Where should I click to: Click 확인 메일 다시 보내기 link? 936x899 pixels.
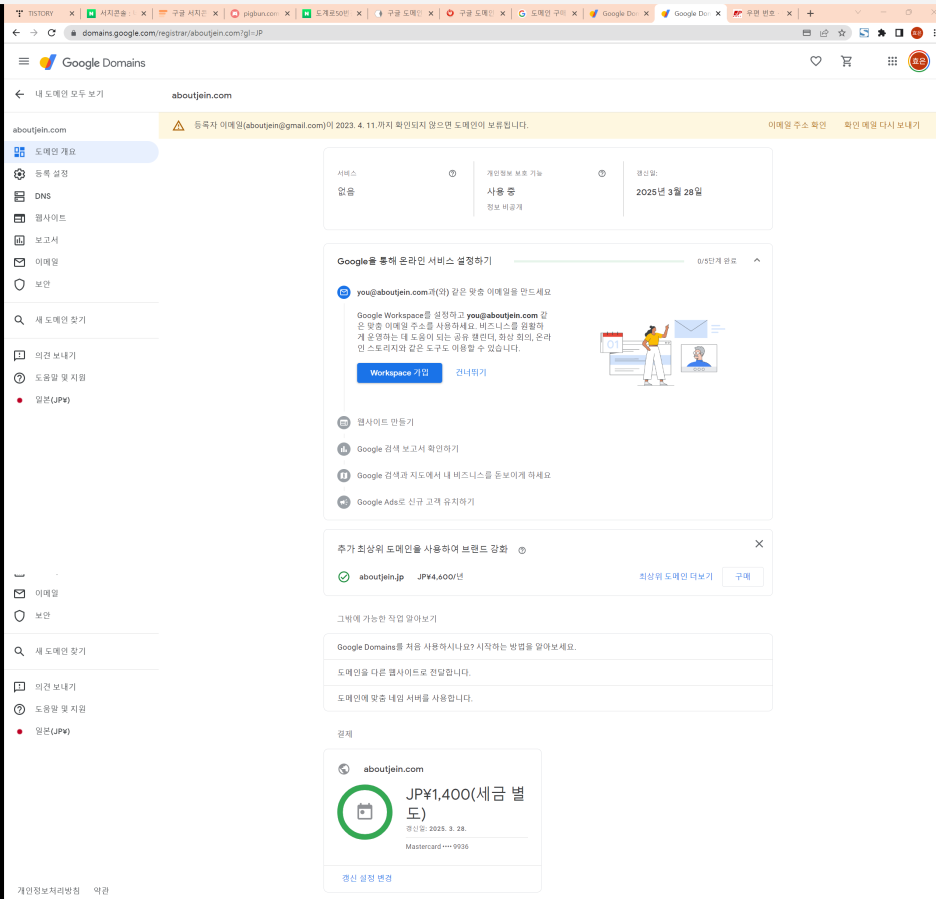coord(882,125)
